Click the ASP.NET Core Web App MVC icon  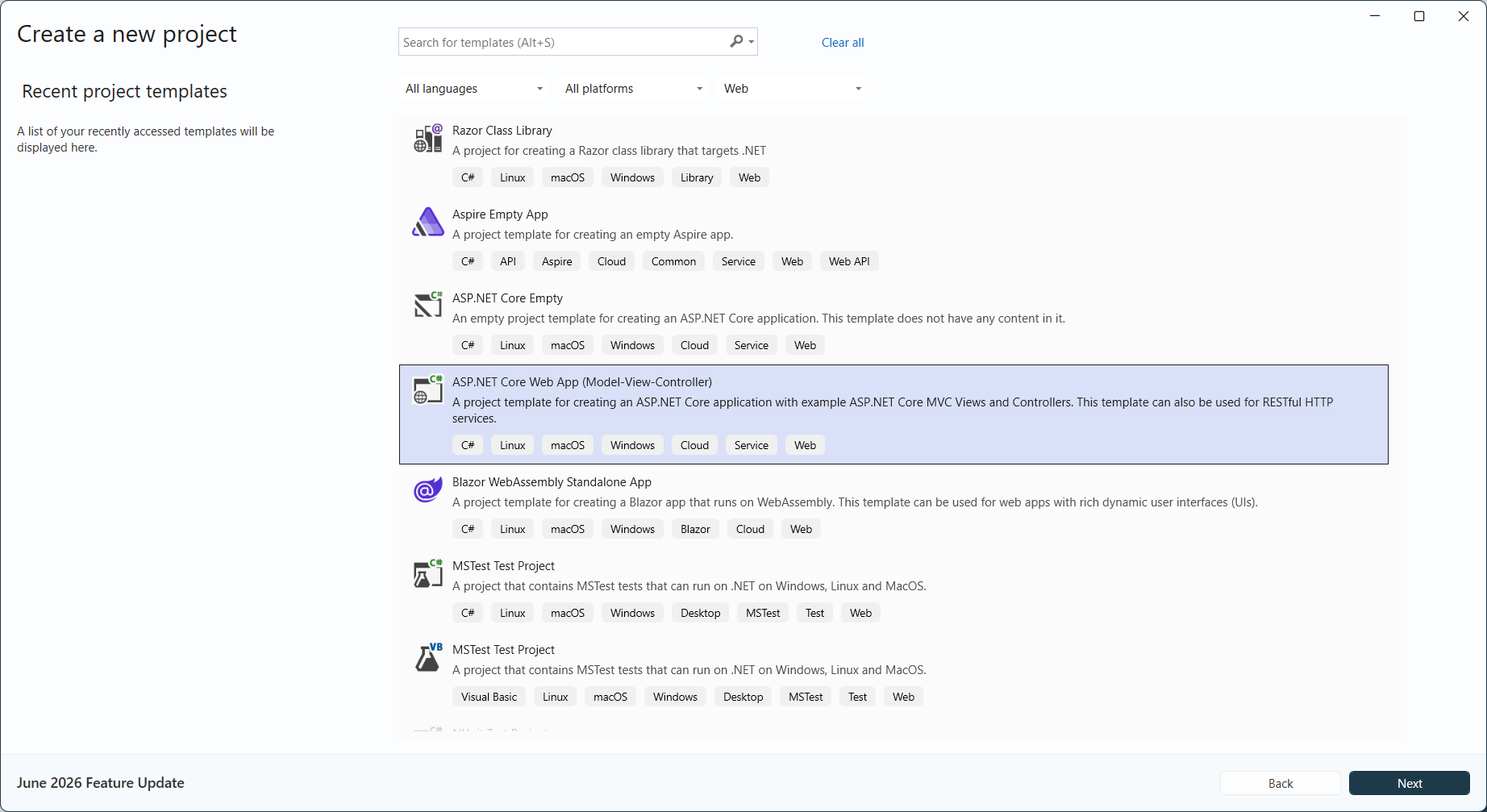click(428, 389)
